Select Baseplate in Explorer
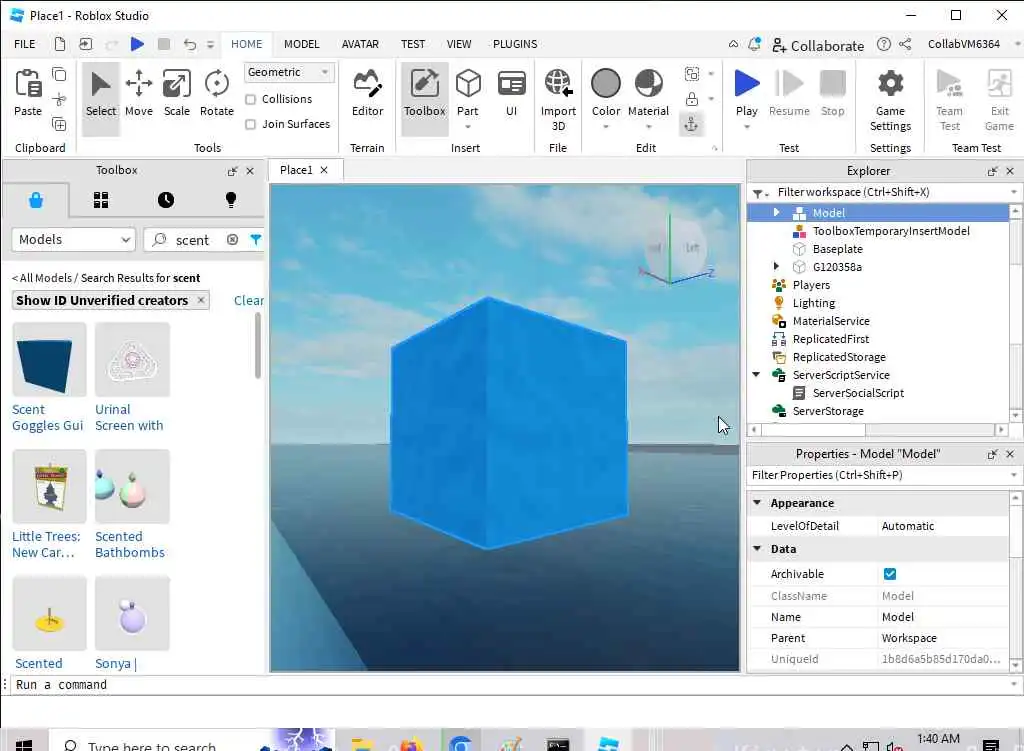The width and height of the screenshot is (1024, 751). (837, 249)
